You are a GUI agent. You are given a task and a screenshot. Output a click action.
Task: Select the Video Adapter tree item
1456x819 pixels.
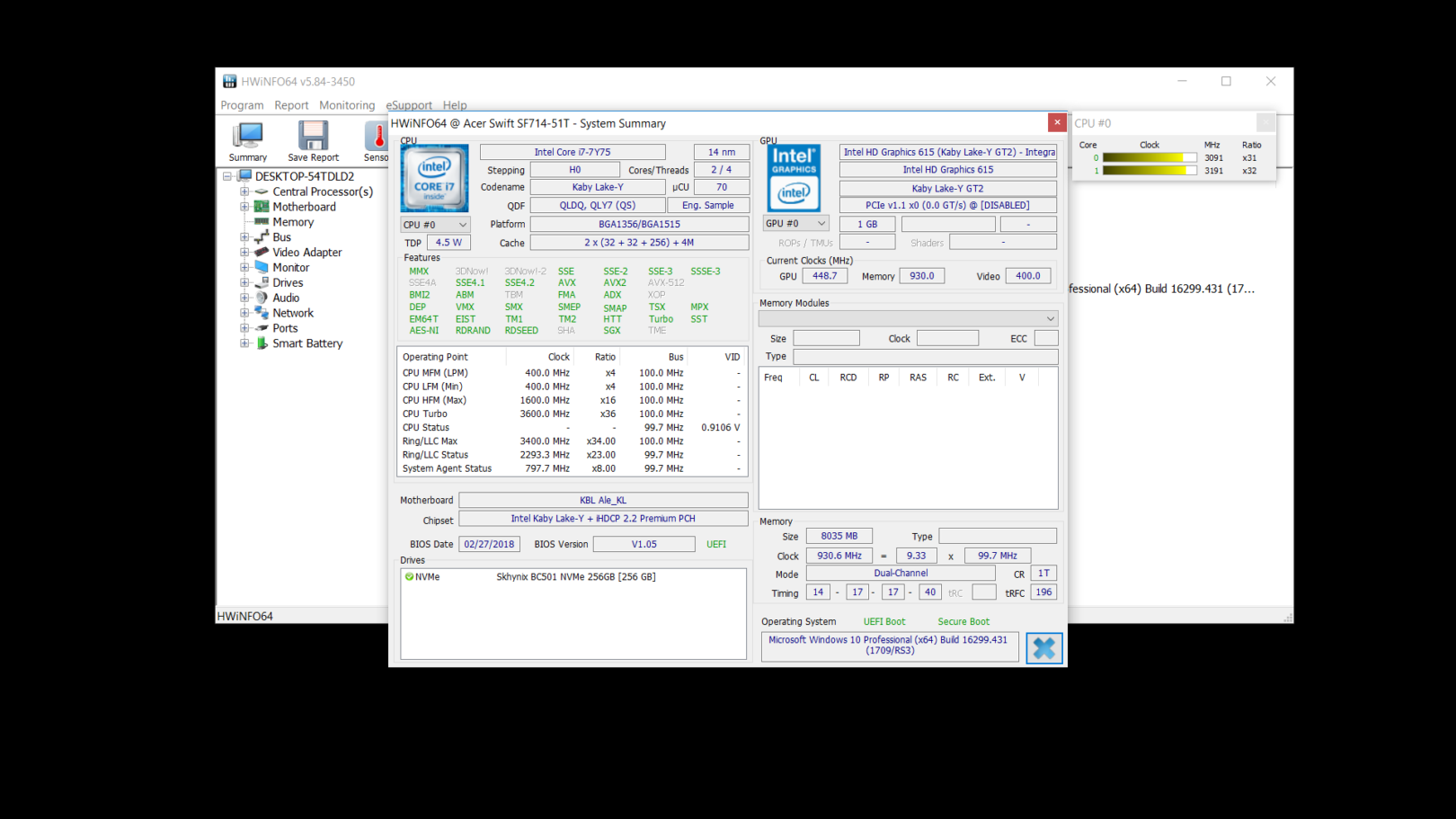[306, 253]
